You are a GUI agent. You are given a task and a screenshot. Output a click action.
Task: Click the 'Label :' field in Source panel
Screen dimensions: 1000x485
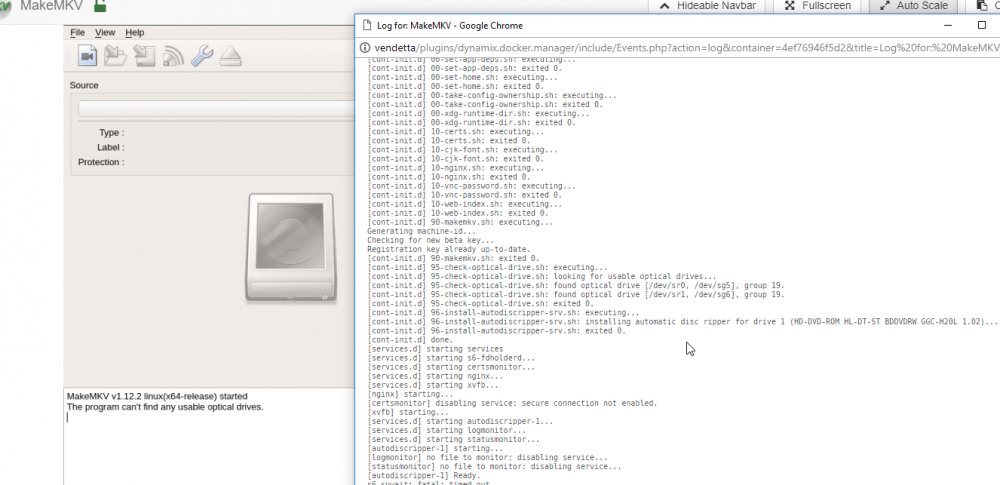110,147
